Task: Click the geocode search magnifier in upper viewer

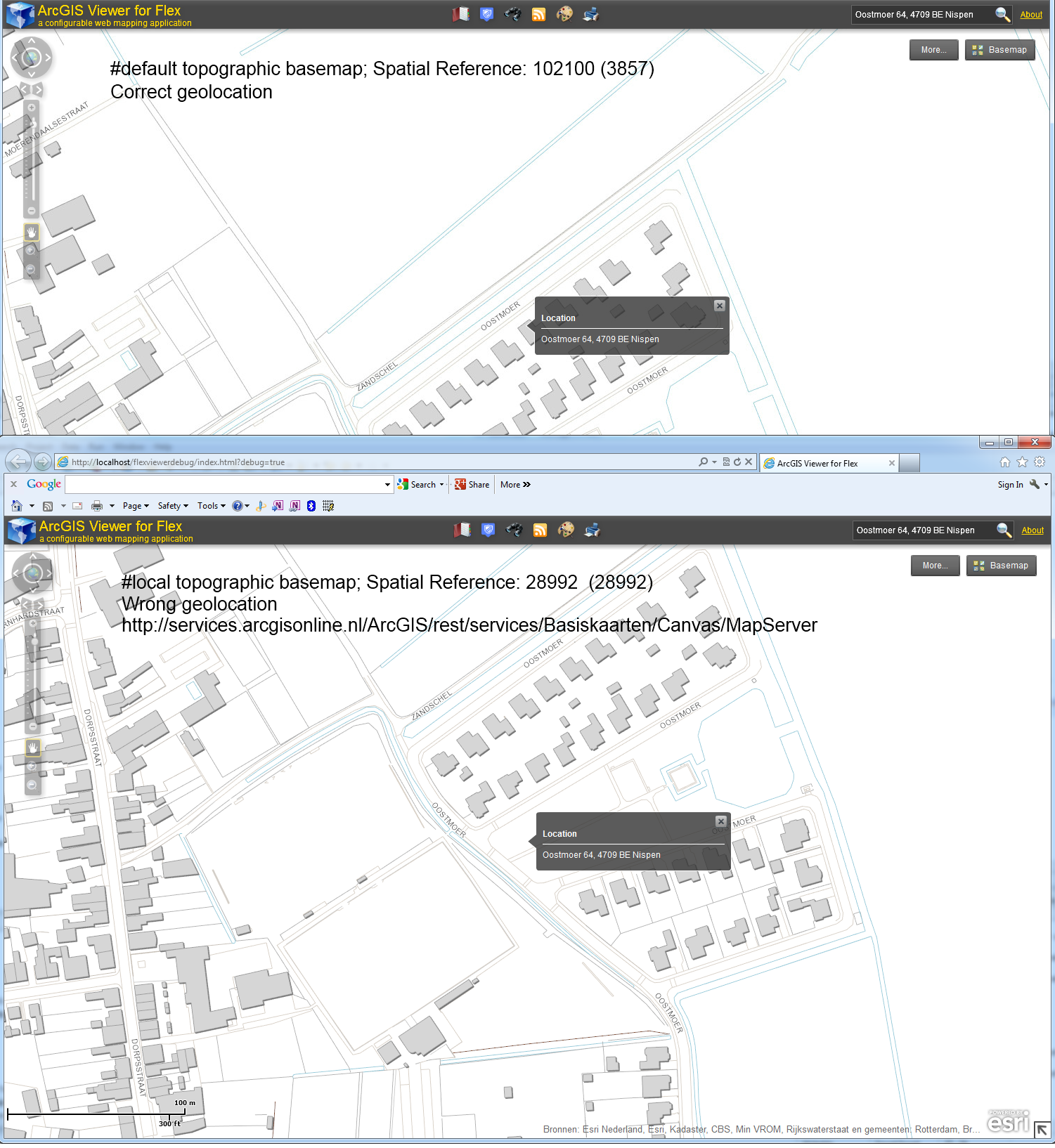Action: (x=1002, y=15)
